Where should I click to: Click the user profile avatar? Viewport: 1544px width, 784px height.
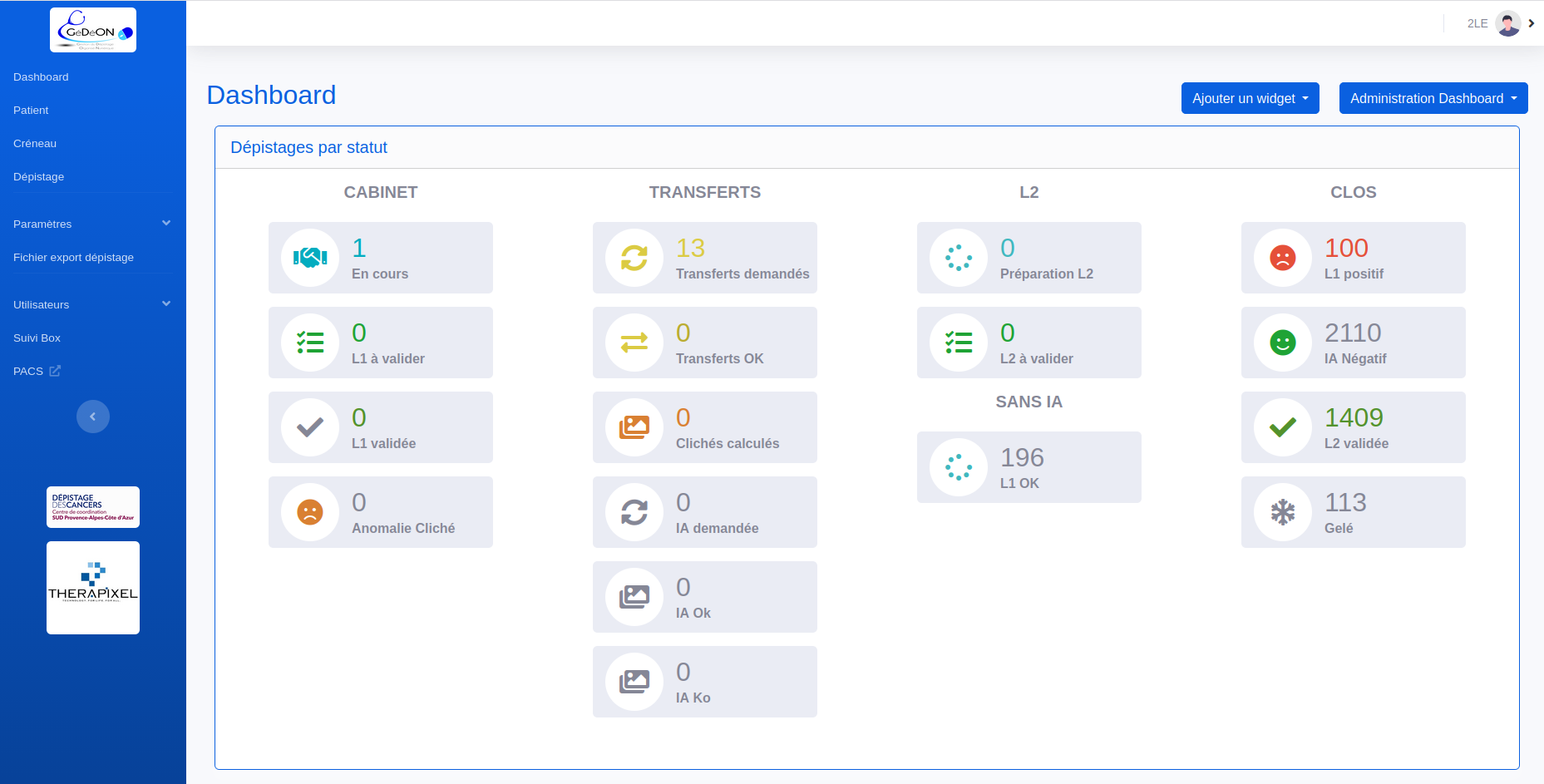pos(1507,22)
